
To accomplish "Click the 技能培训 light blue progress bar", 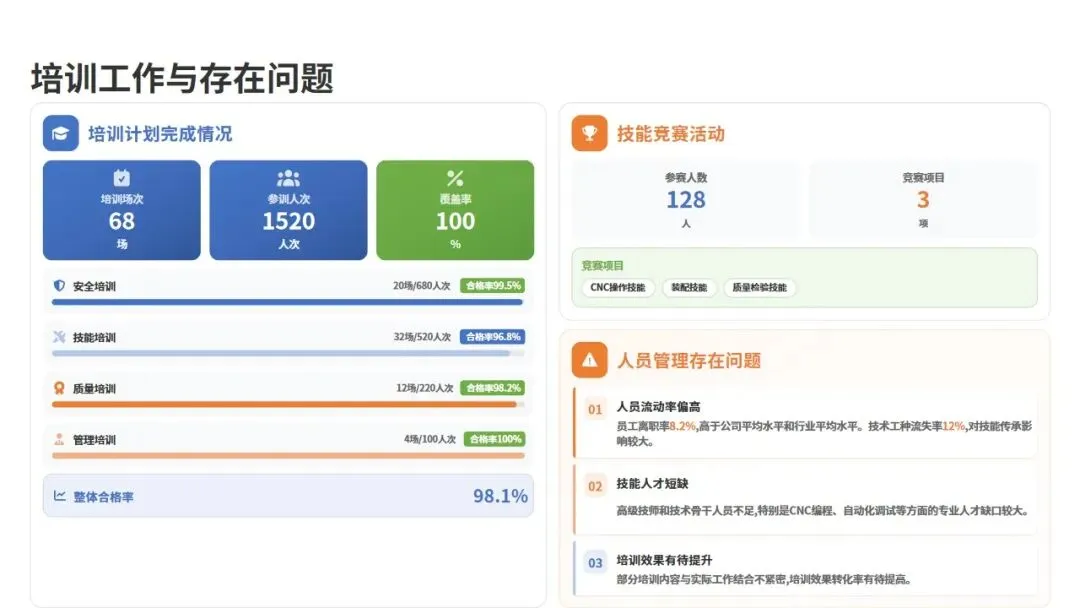I will (x=281, y=353).
